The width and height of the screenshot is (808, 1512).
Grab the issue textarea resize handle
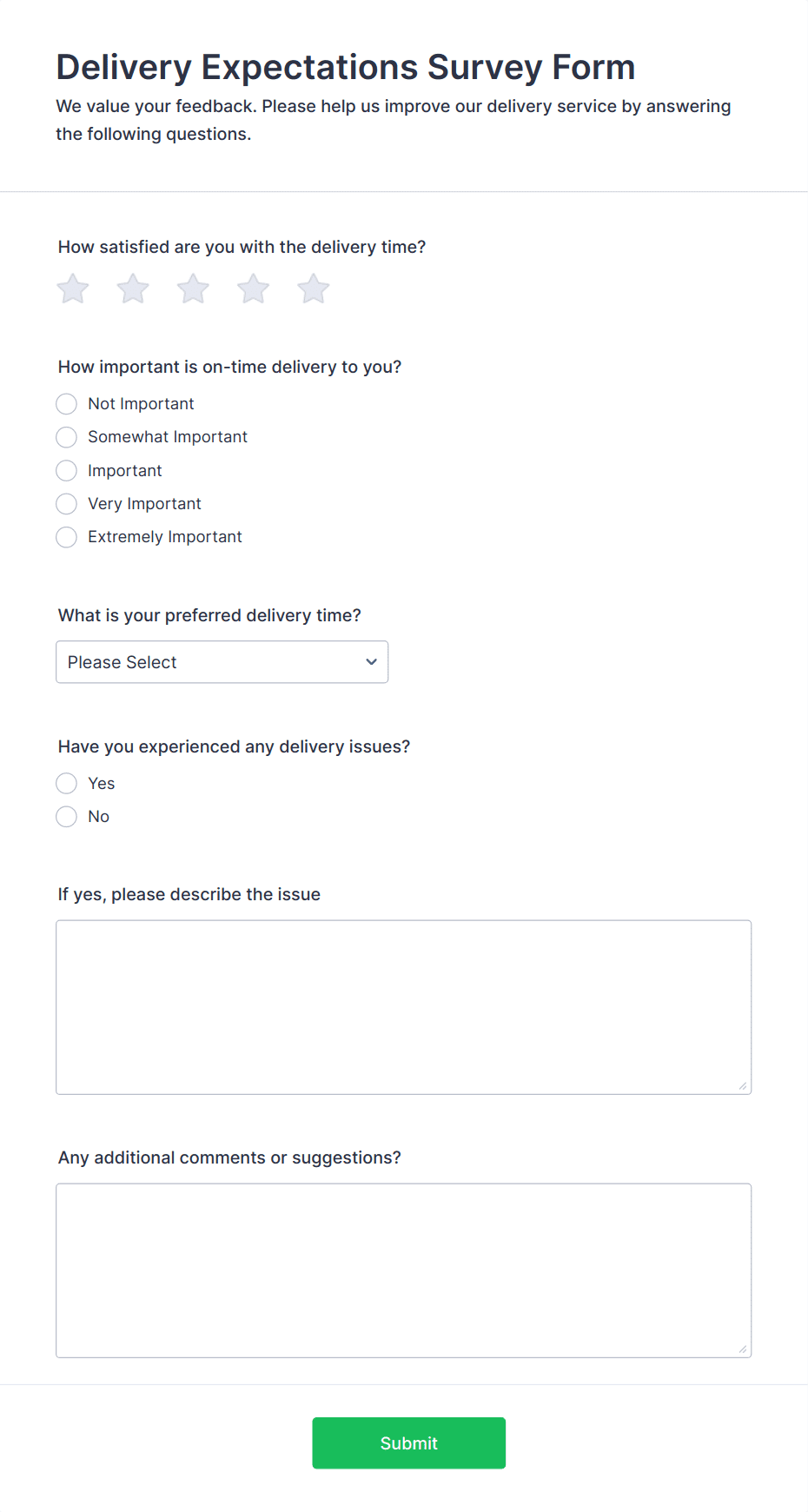click(x=743, y=1085)
